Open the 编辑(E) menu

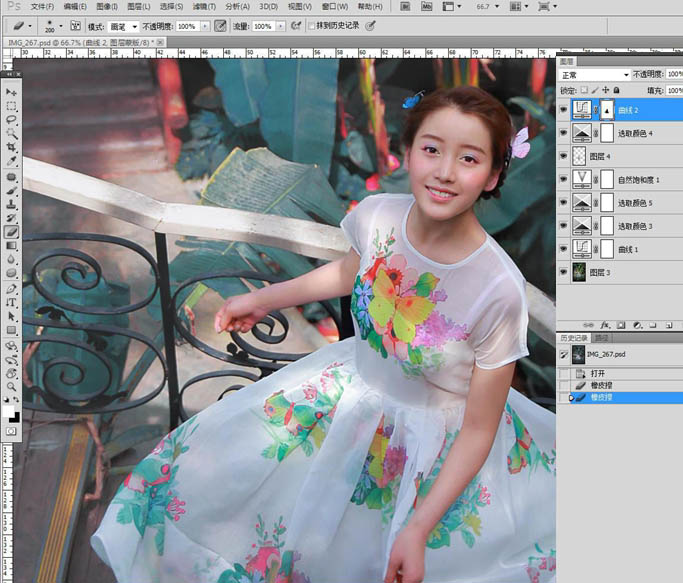click(75, 7)
